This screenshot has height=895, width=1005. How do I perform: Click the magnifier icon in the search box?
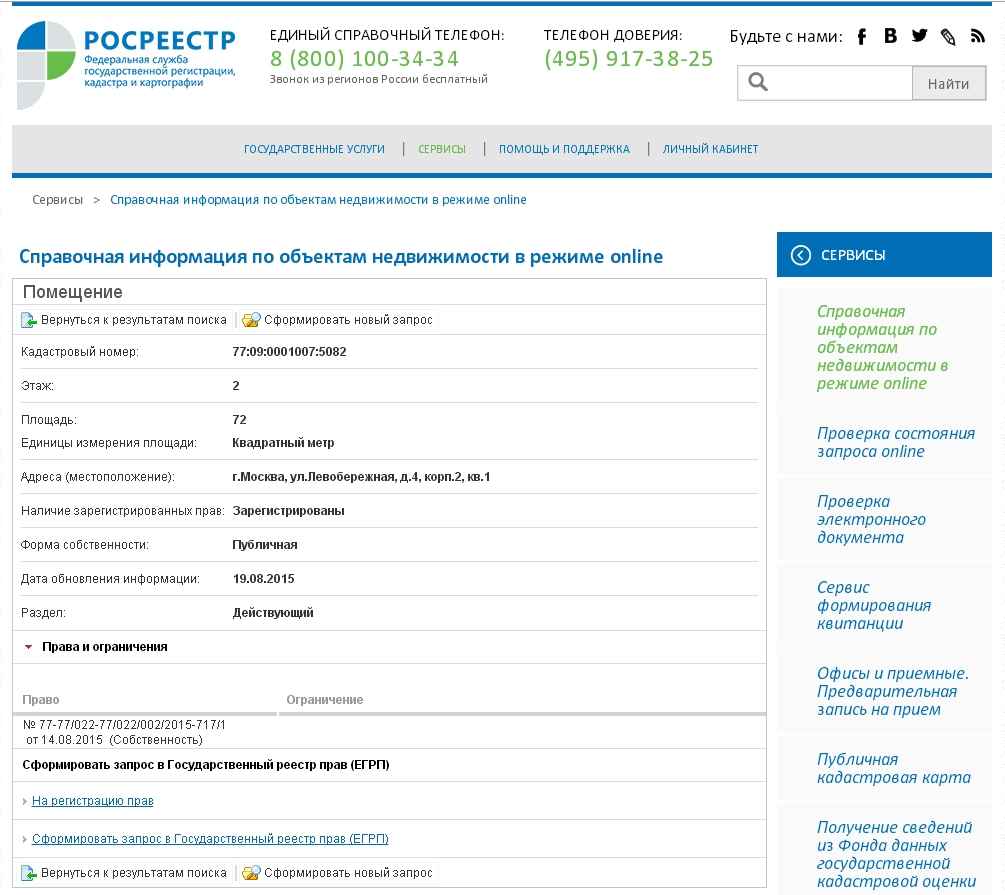pos(758,83)
